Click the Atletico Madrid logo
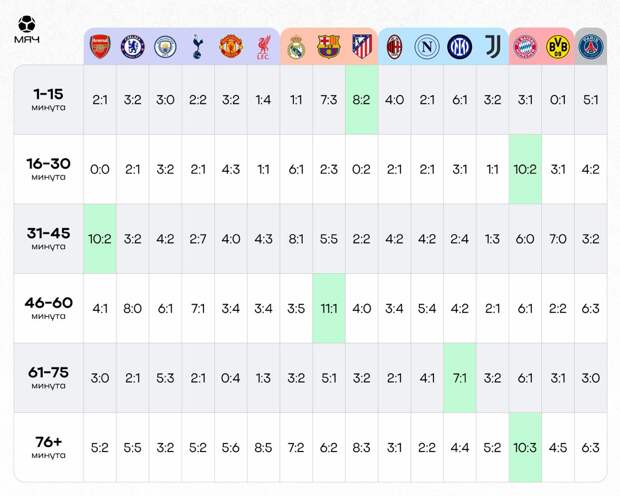Viewport: 620px width, 496px height. click(x=362, y=46)
